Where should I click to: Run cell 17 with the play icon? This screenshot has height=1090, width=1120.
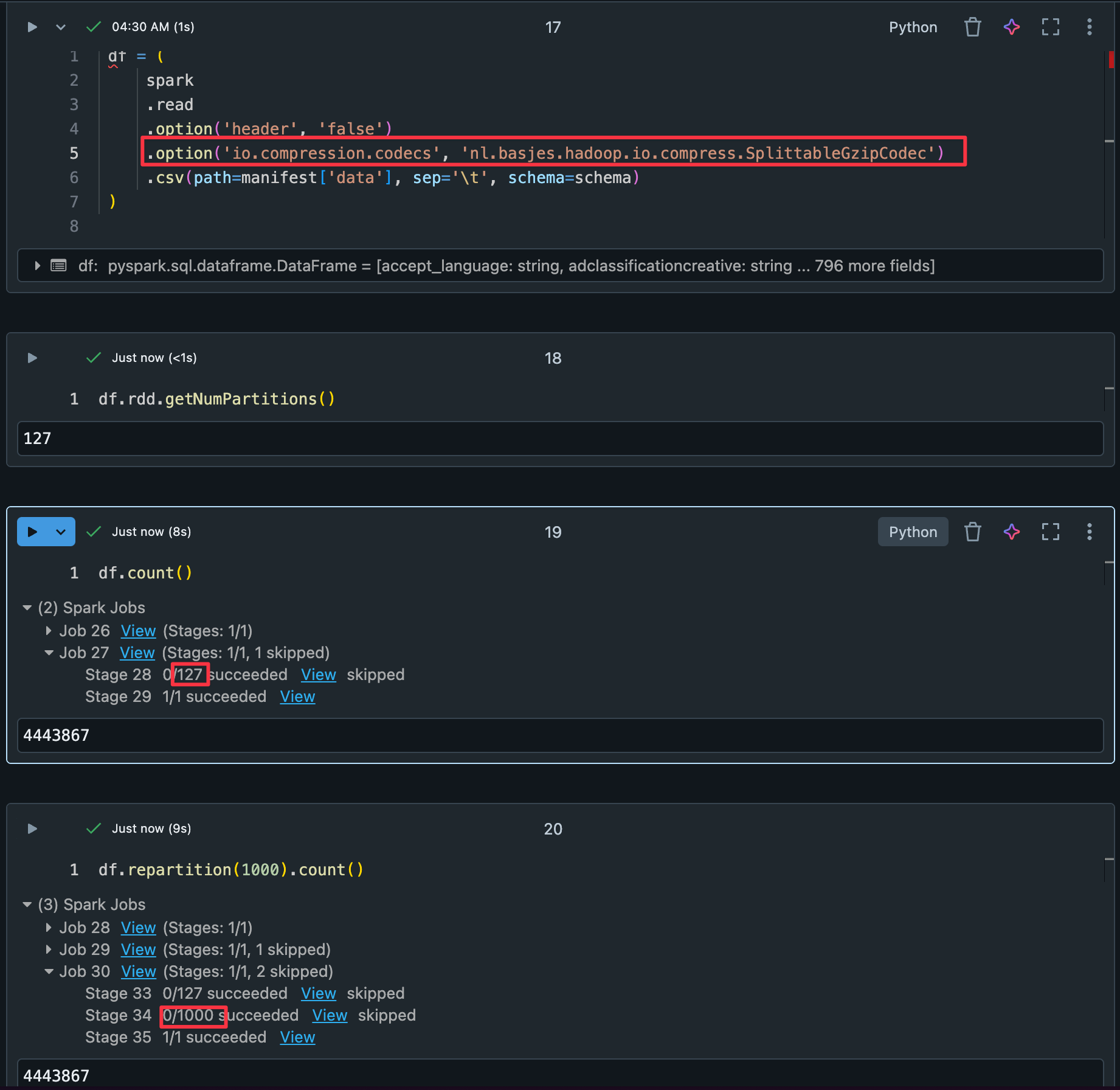[32, 27]
